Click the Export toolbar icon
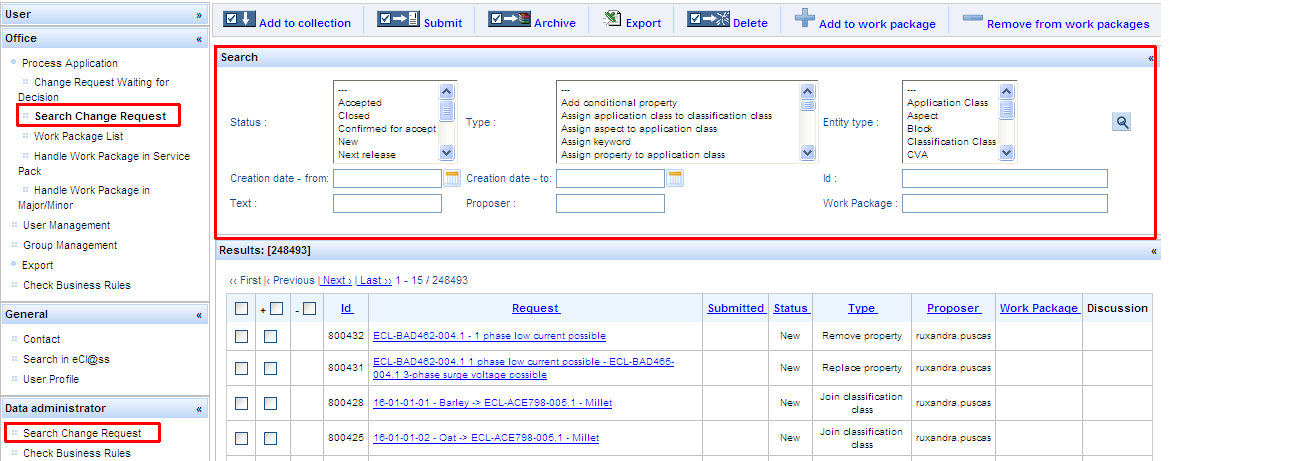This screenshot has width=1303, height=461. pos(611,19)
